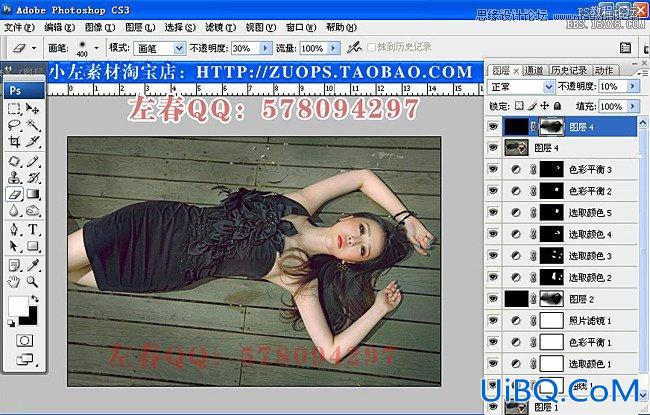Select the Hand tool
This screenshot has width=650, height=415.
click(x=15, y=282)
